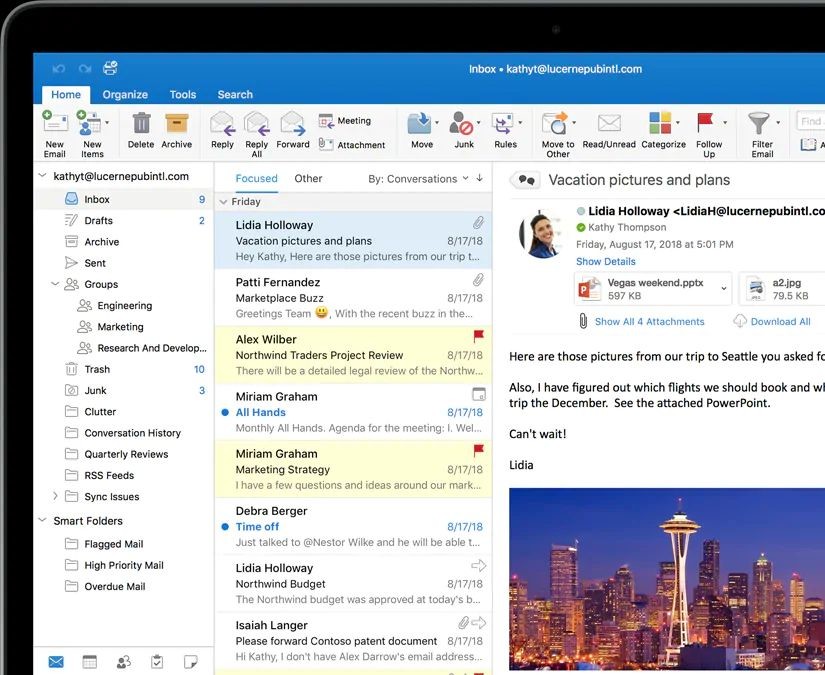Click the Forward icon
The height and width of the screenshot is (675, 825).
click(x=293, y=123)
